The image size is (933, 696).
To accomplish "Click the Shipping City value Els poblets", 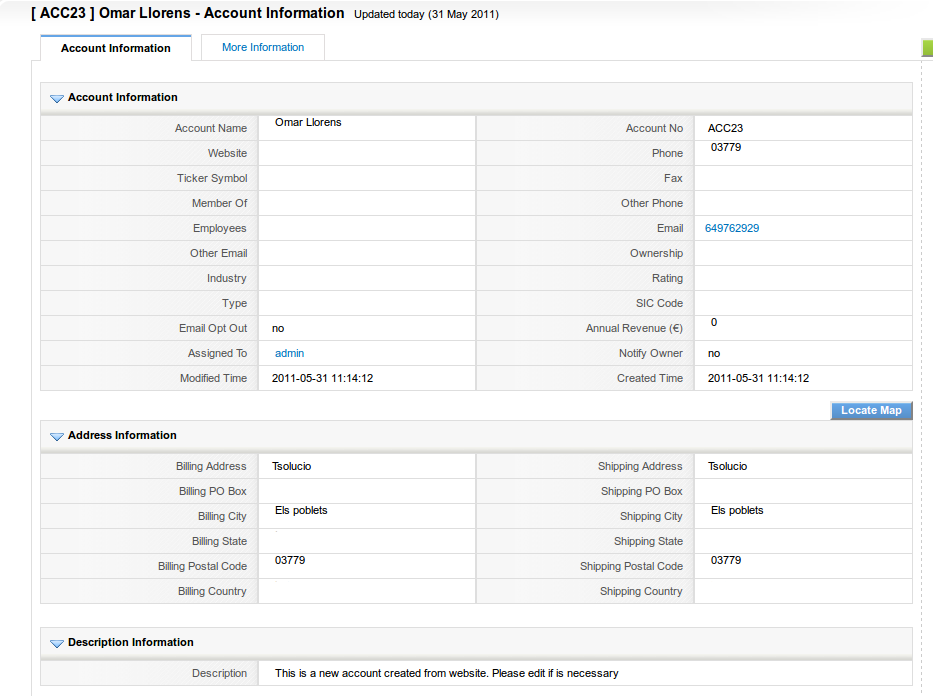I will coord(737,511).
